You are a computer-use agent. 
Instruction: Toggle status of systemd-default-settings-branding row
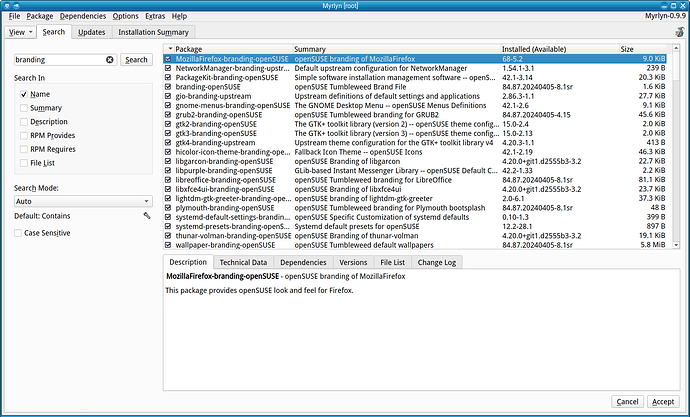(168, 217)
